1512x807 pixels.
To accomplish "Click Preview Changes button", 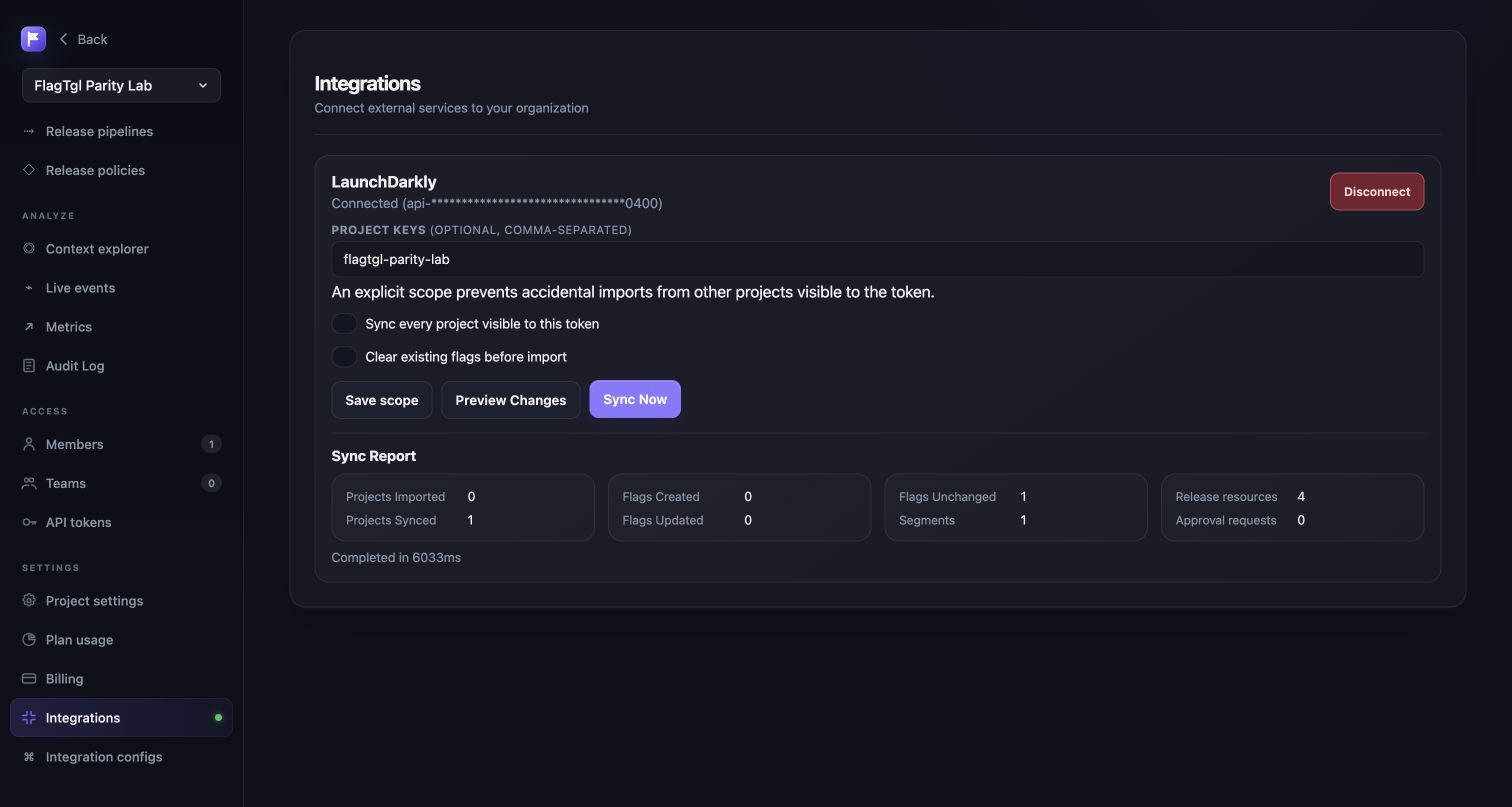I will tap(511, 400).
